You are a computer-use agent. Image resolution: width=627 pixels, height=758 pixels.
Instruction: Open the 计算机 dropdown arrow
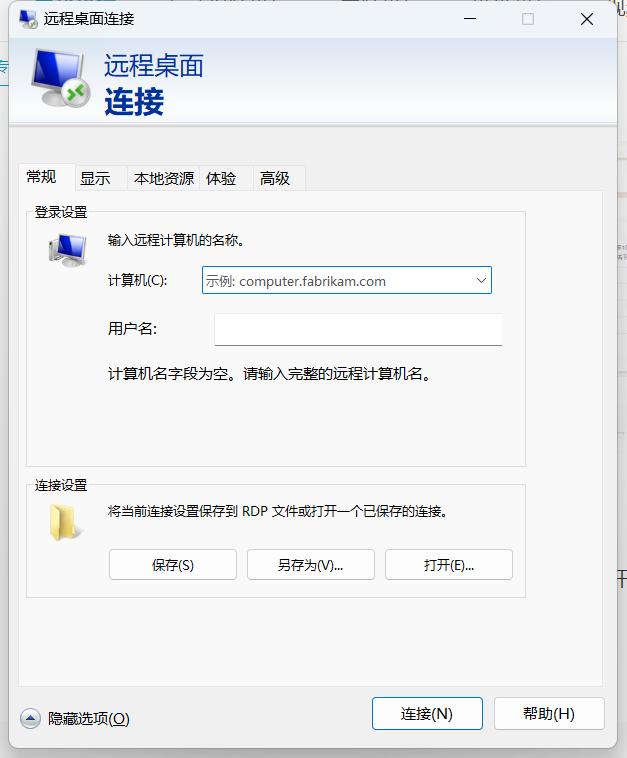coord(481,280)
